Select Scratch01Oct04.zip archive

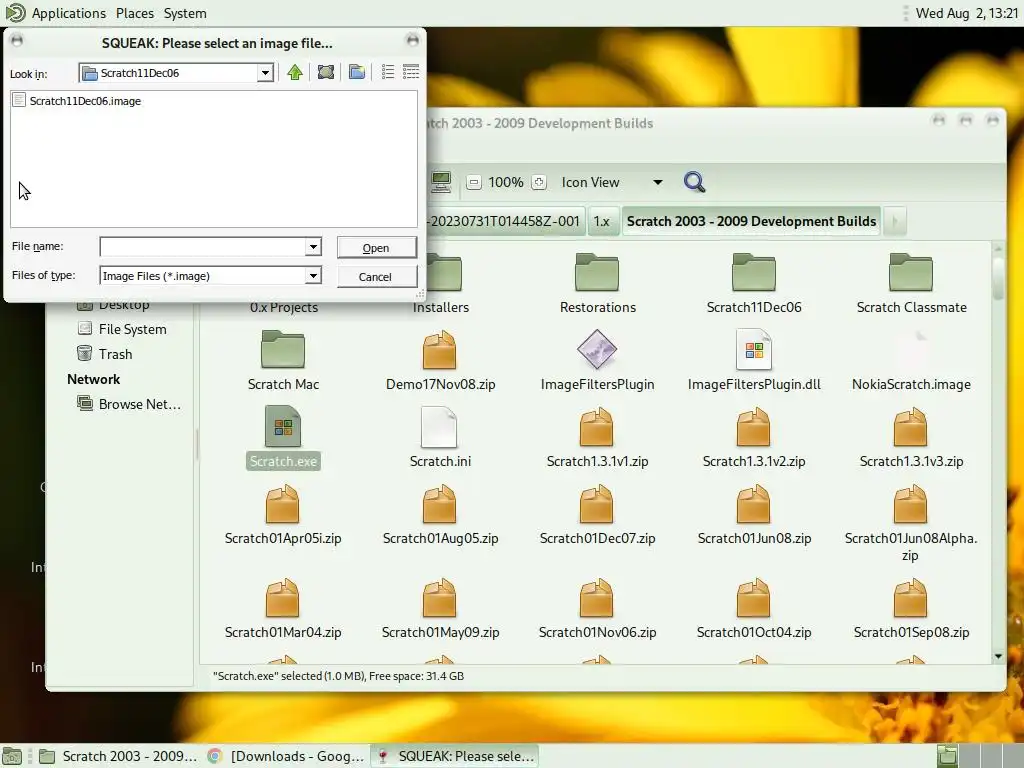(x=754, y=609)
